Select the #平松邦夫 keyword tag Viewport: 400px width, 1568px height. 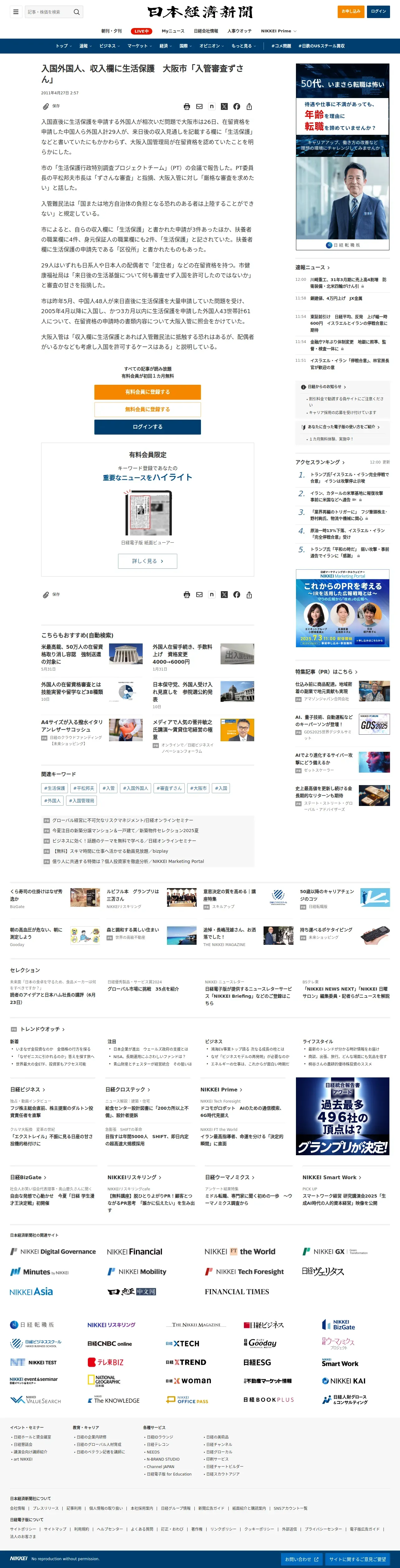84,788
